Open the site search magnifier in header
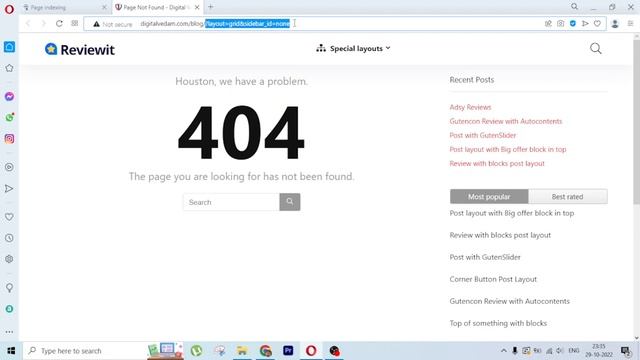The image size is (640, 360). coord(596,49)
